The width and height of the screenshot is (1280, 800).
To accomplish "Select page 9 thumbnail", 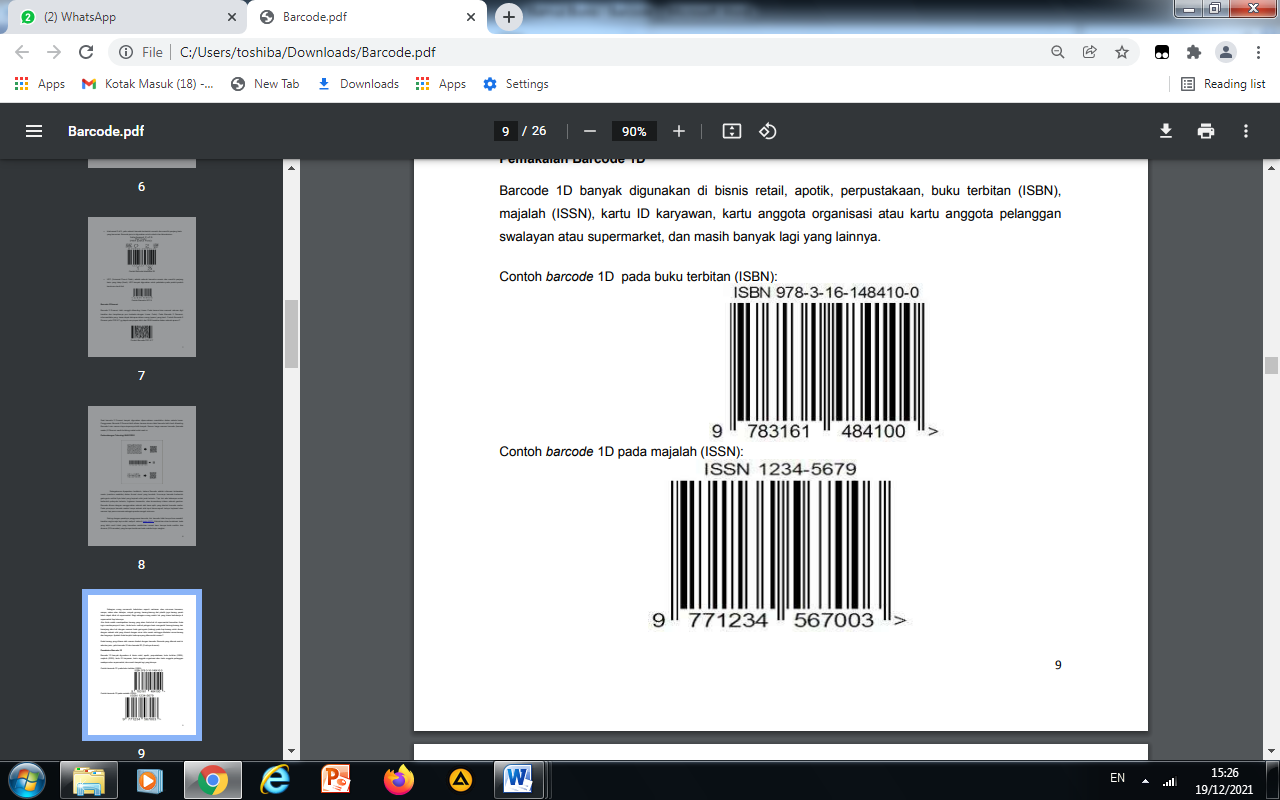I will [142, 665].
